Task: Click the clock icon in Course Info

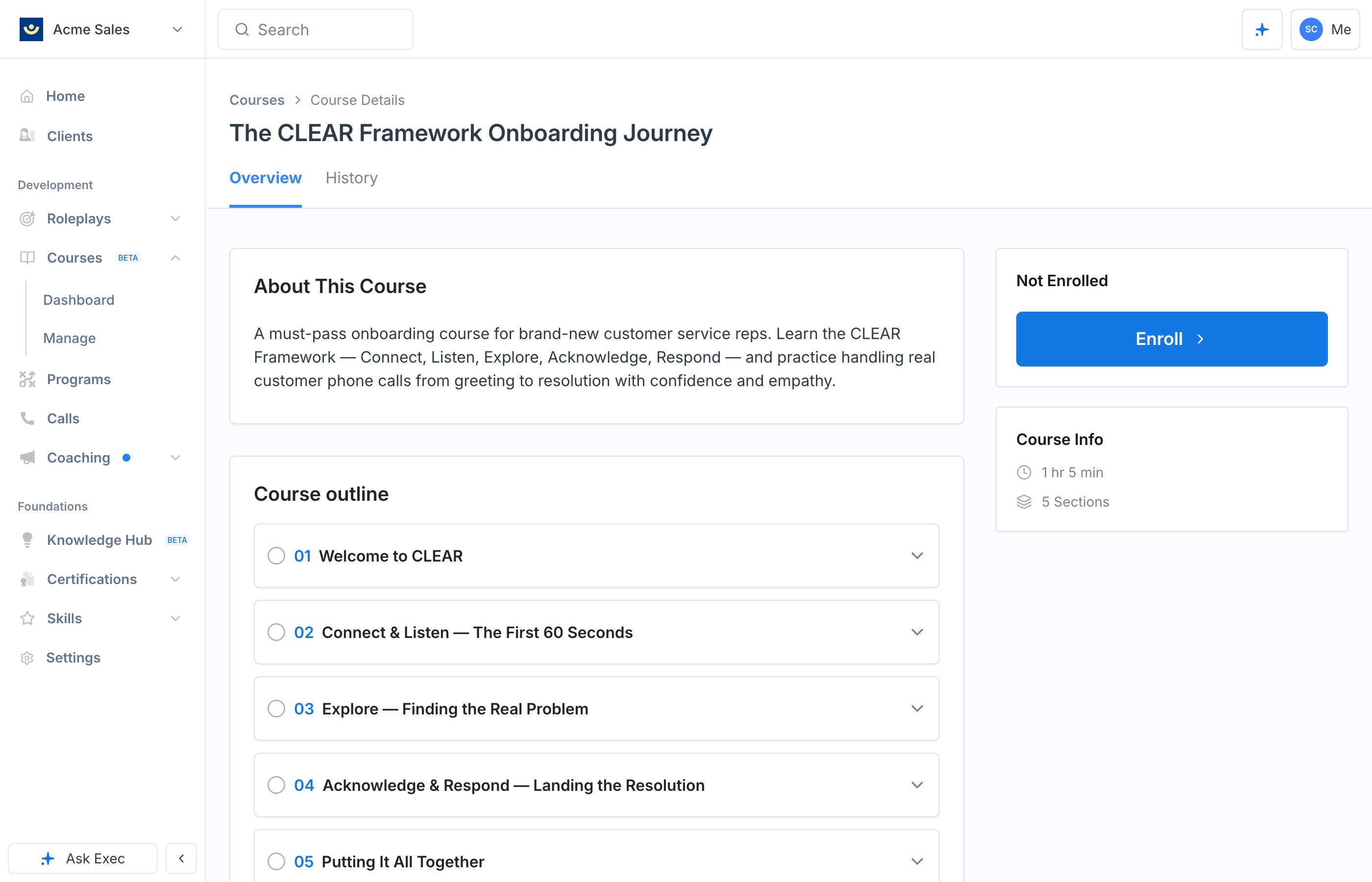Action: click(1024, 472)
